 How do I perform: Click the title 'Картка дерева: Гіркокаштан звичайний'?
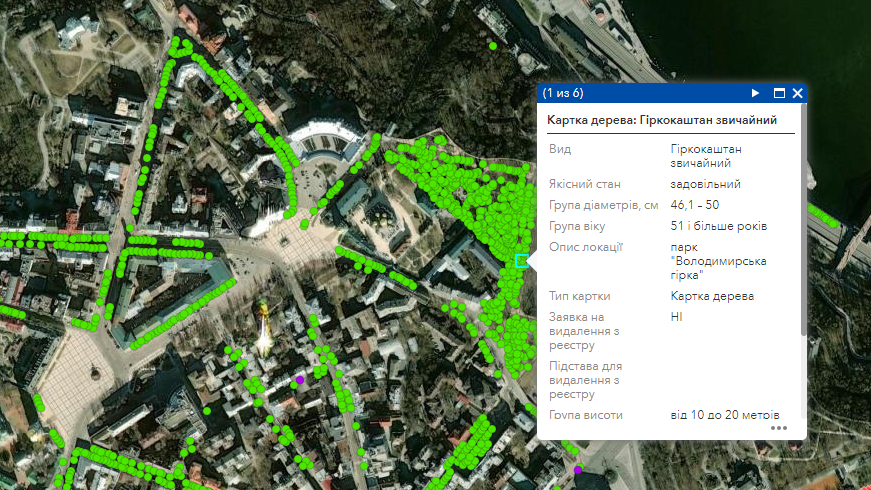662,120
